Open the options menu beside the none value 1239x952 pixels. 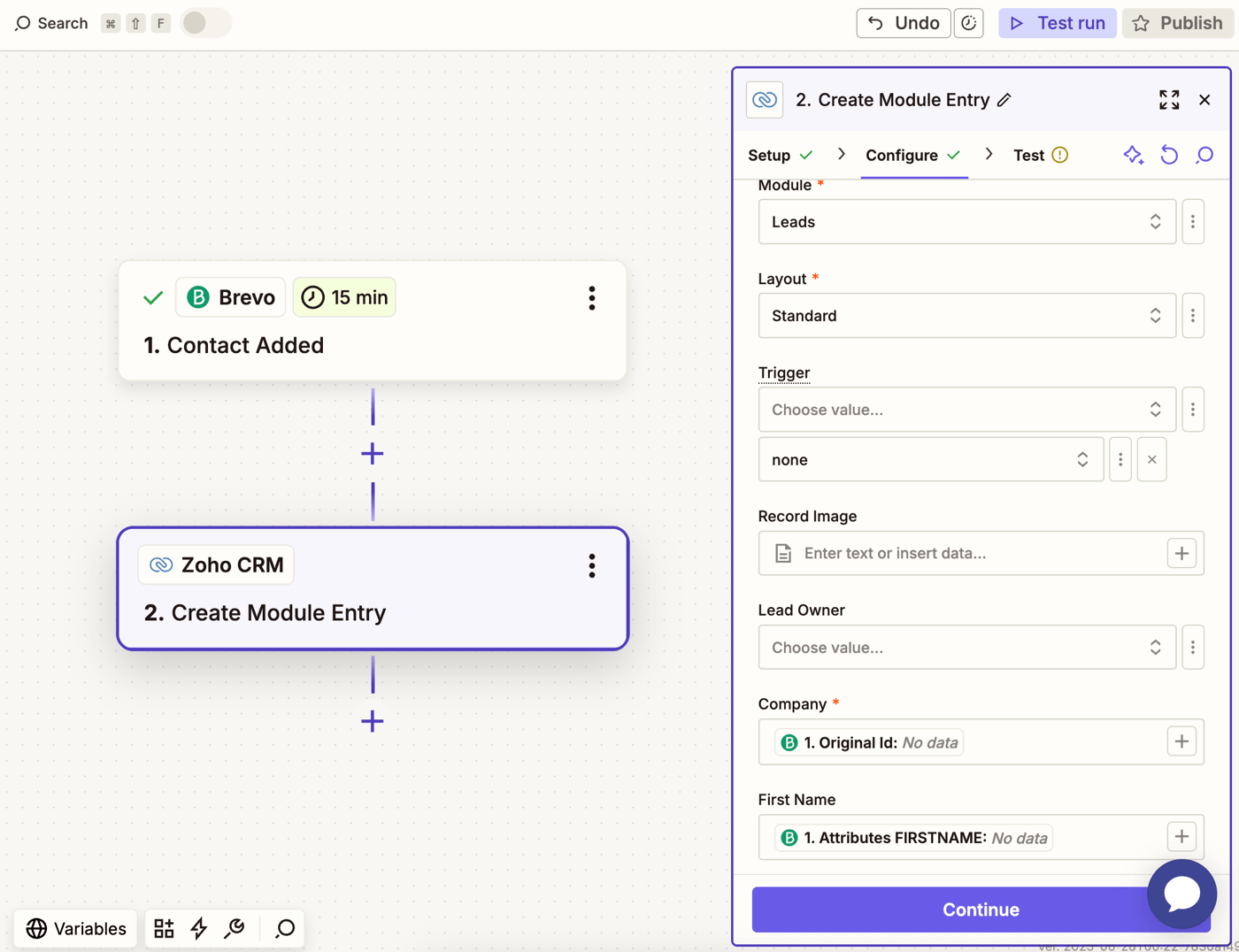(1120, 459)
